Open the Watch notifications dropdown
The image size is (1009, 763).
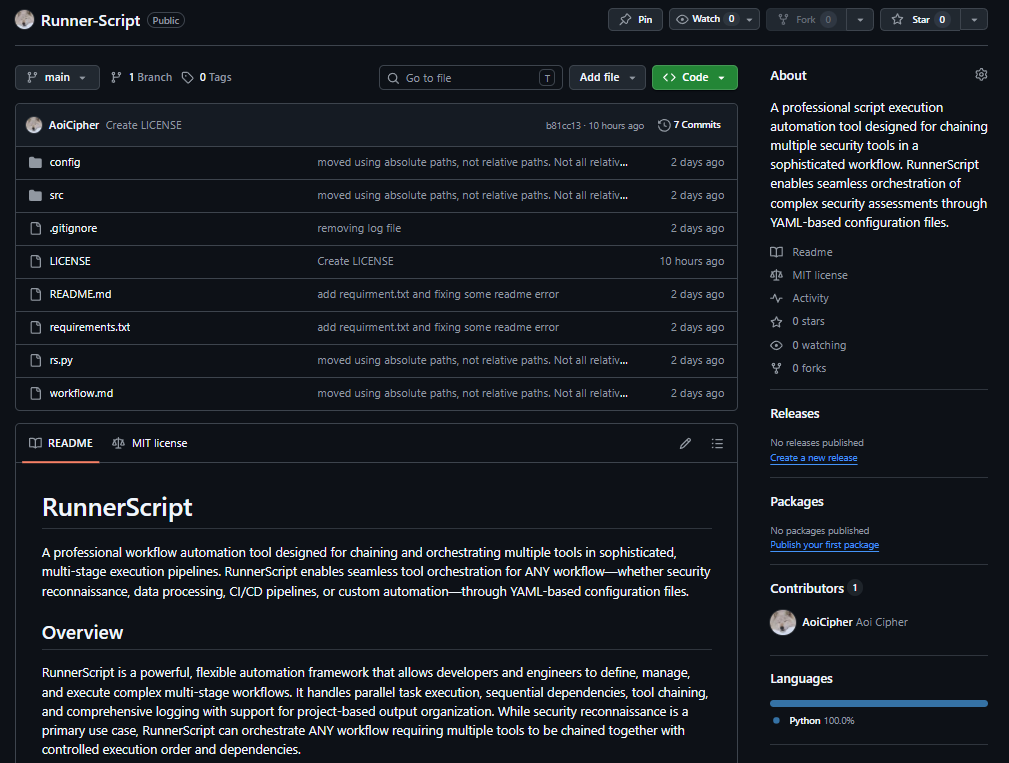714,19
